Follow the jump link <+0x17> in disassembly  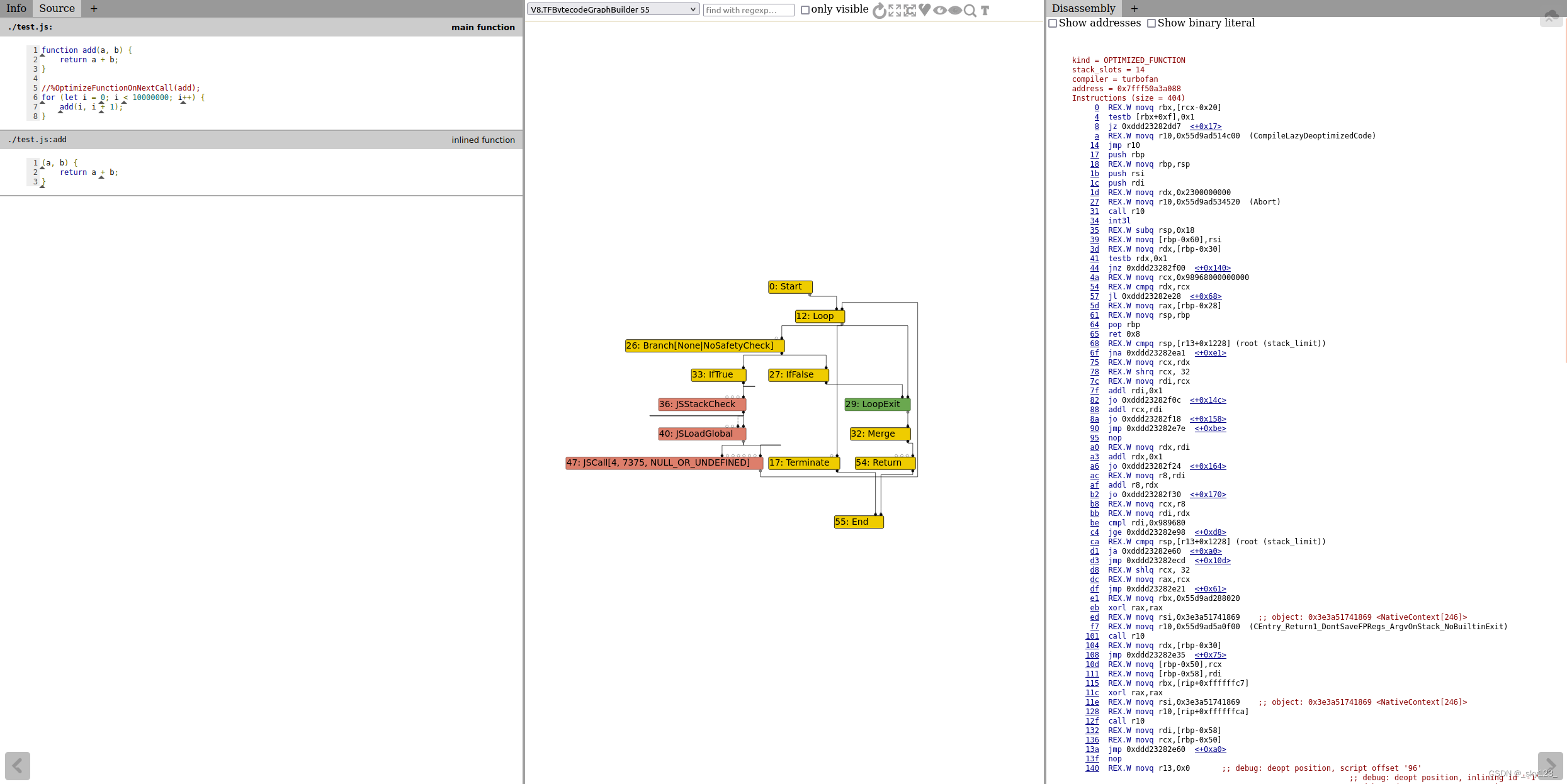pos(1206,126)
